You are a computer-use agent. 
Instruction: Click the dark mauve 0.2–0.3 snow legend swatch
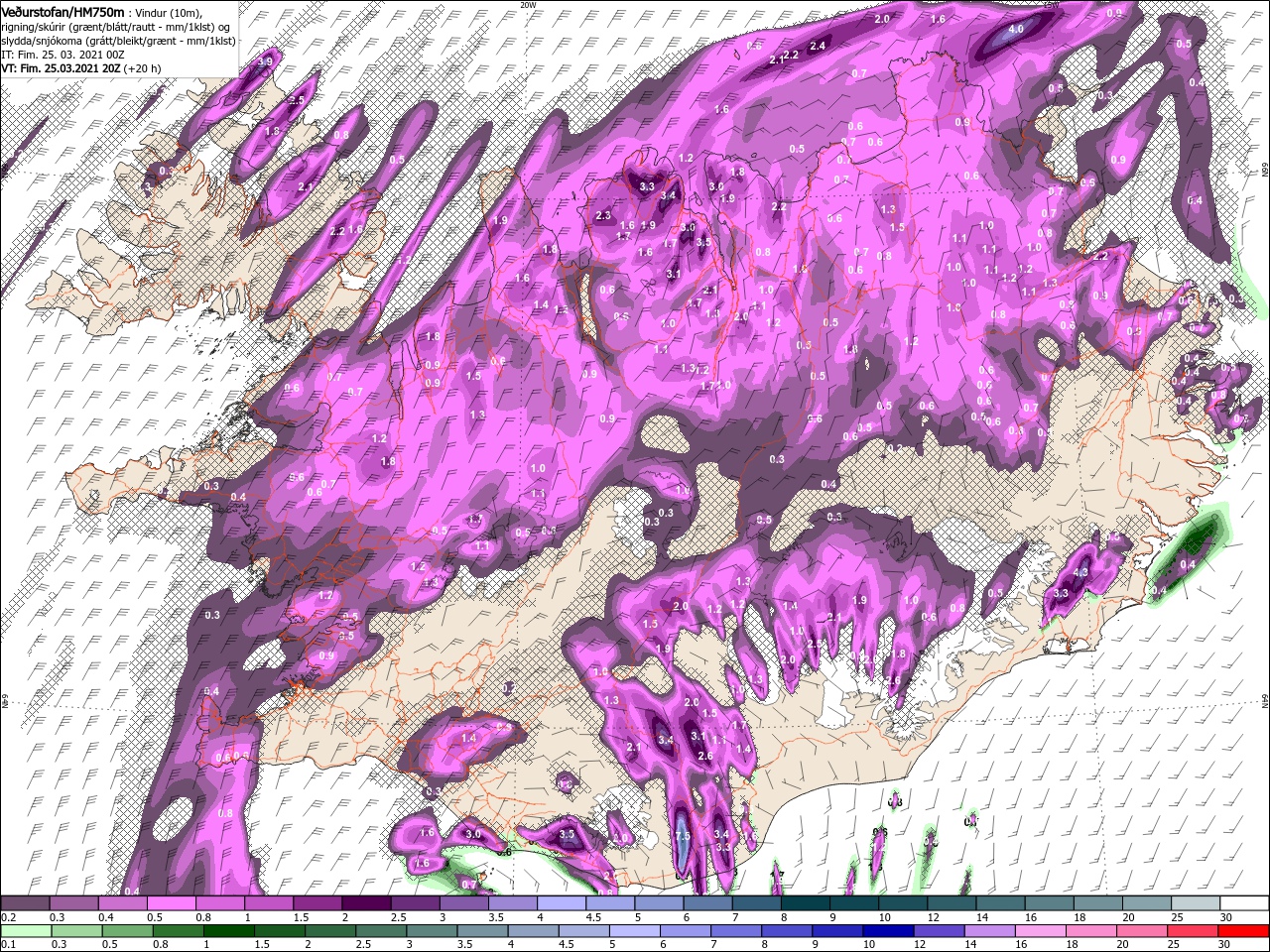[25, 904]
